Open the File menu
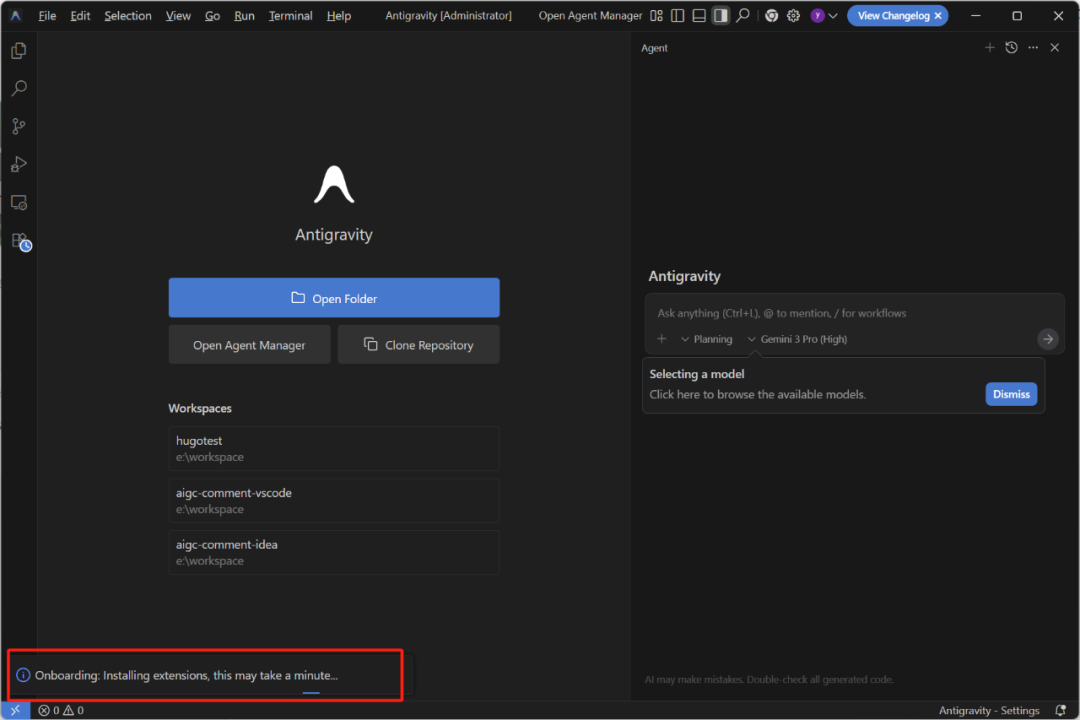Screen dimensions: 1080x720 pyautogui.click(x=47, y=15)
